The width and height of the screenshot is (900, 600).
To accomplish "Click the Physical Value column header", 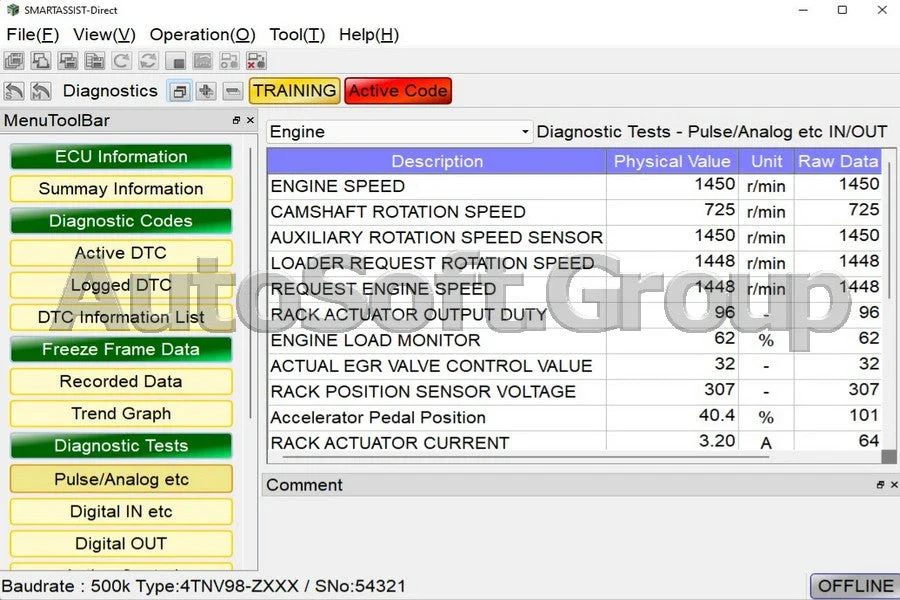I will [x=672, y=161].
